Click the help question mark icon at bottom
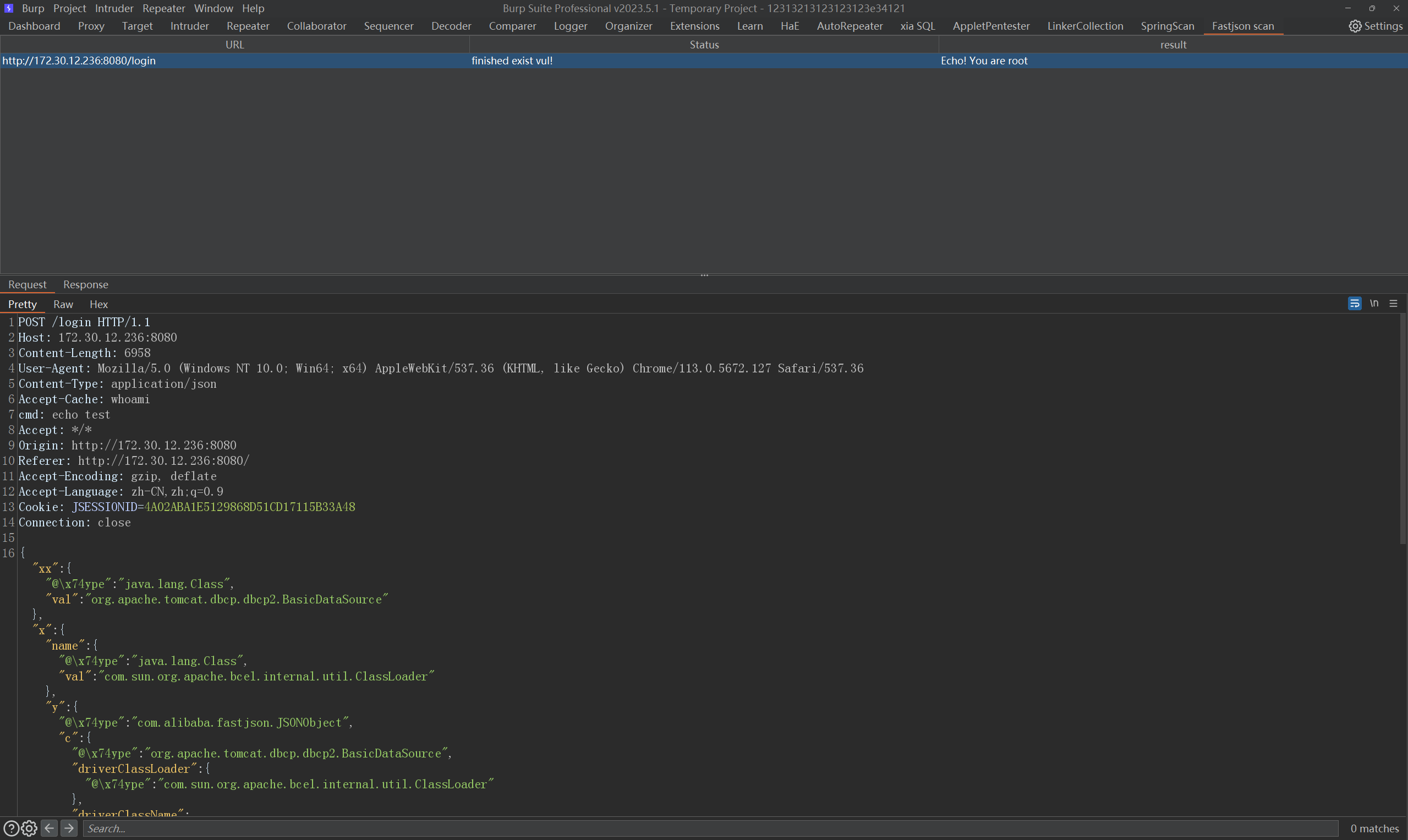The width and height of the screenshot is (1408, 840). 11,828
